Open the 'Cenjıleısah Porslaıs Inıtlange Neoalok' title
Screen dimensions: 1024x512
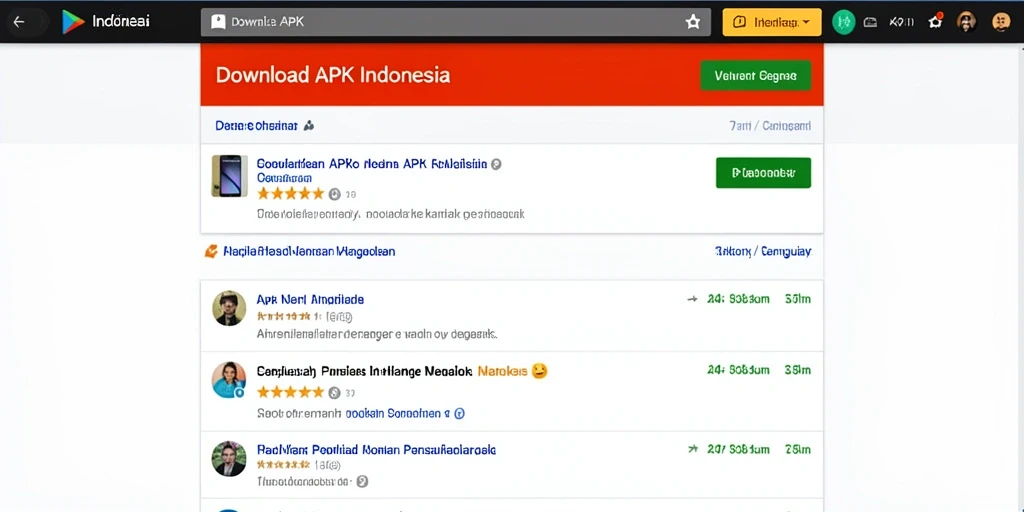364,372
